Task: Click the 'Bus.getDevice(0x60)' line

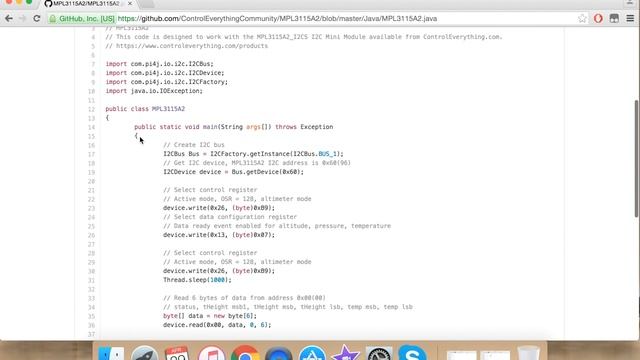Action: tap(233, 172)
